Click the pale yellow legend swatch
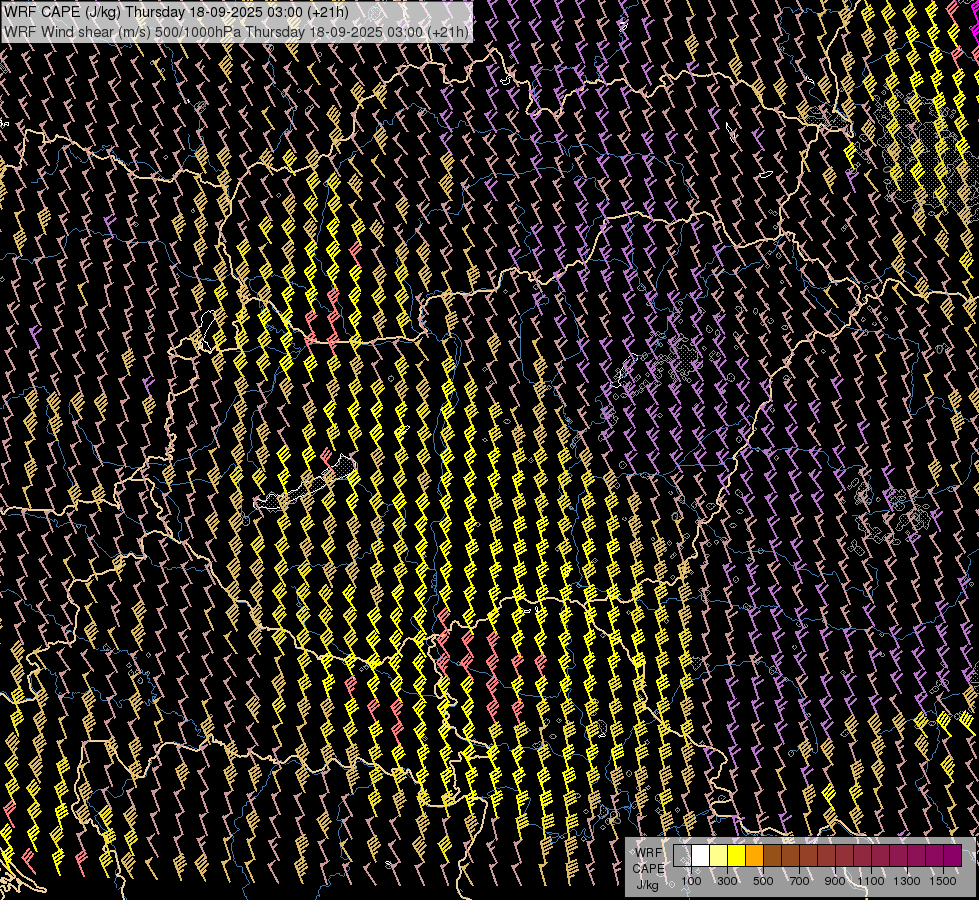The width and height of the screenshot is (979, 900). [x=718, y=856]
